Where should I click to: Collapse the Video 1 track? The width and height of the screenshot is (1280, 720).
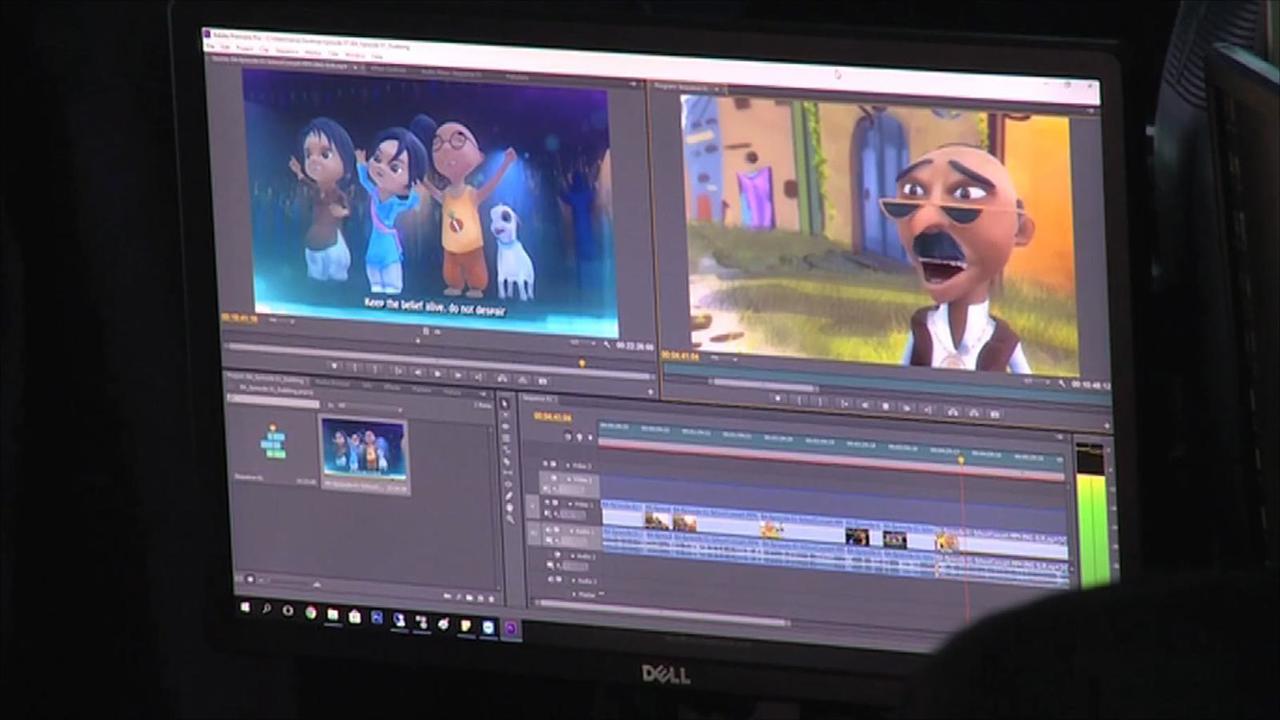(570, 504)
